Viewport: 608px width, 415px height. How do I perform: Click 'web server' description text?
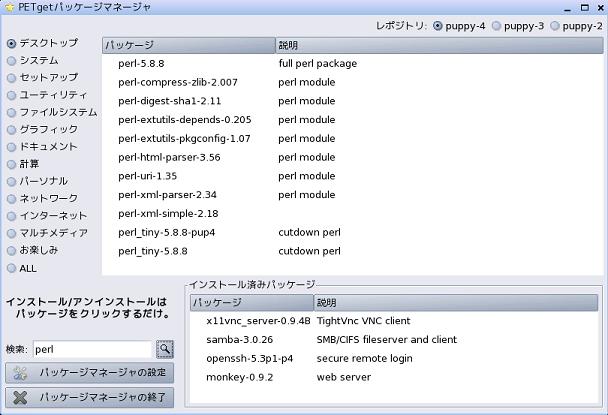click(x=344, y=377)
